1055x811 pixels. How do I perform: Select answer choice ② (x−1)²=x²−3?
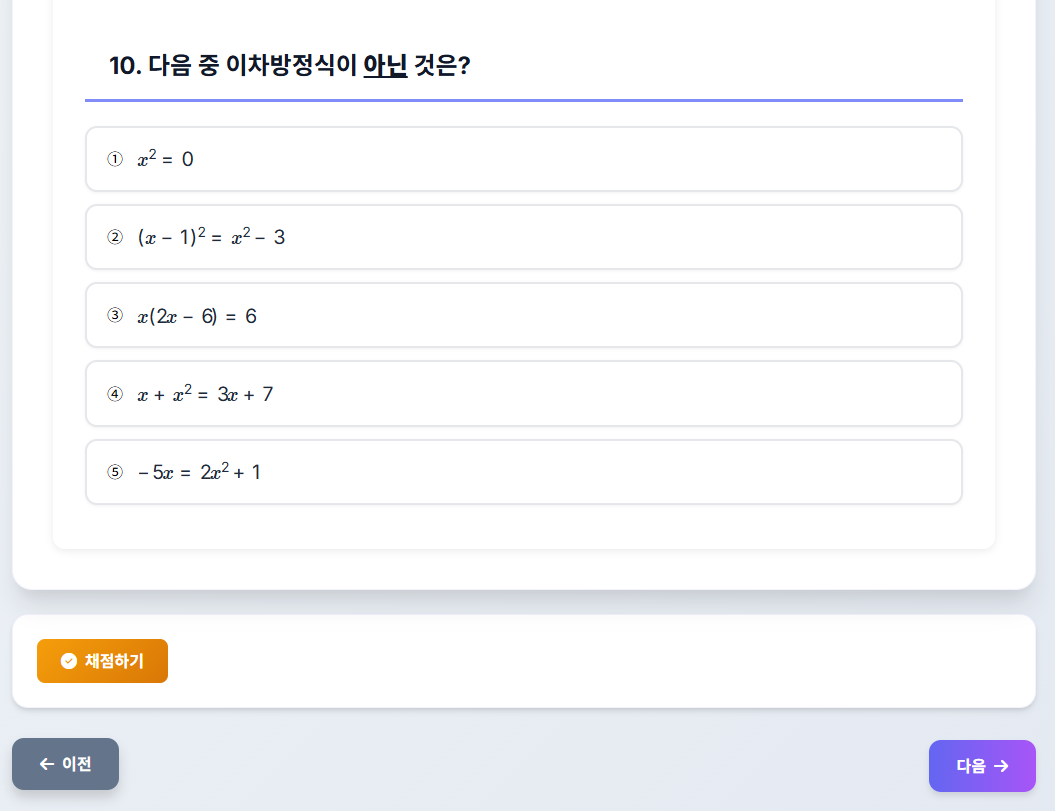pos(524,237)
